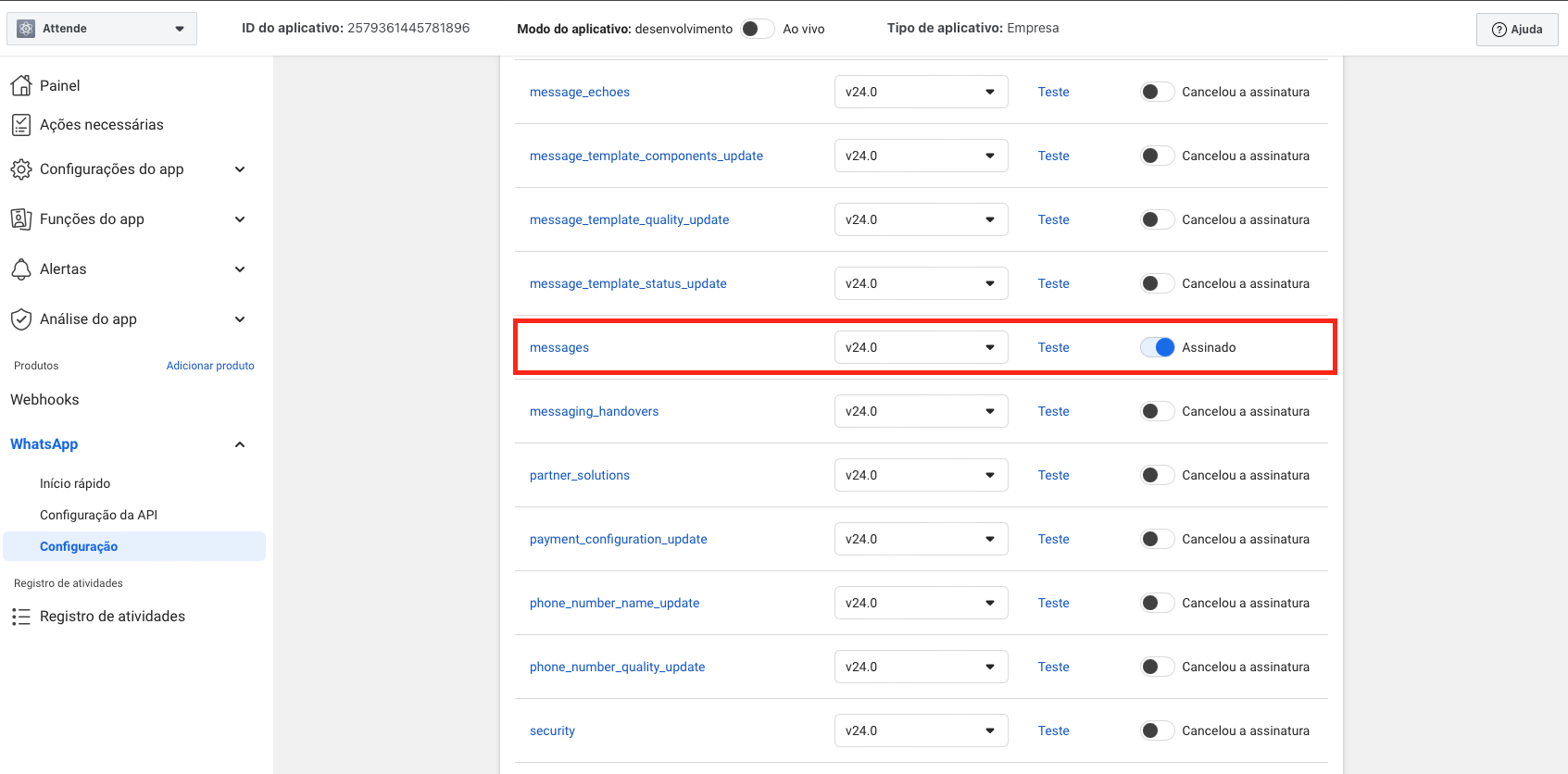Viewport: 1568px width, 774px height.
Task: Click Teste link for phone_number_quality_update
Action: 1053,667
